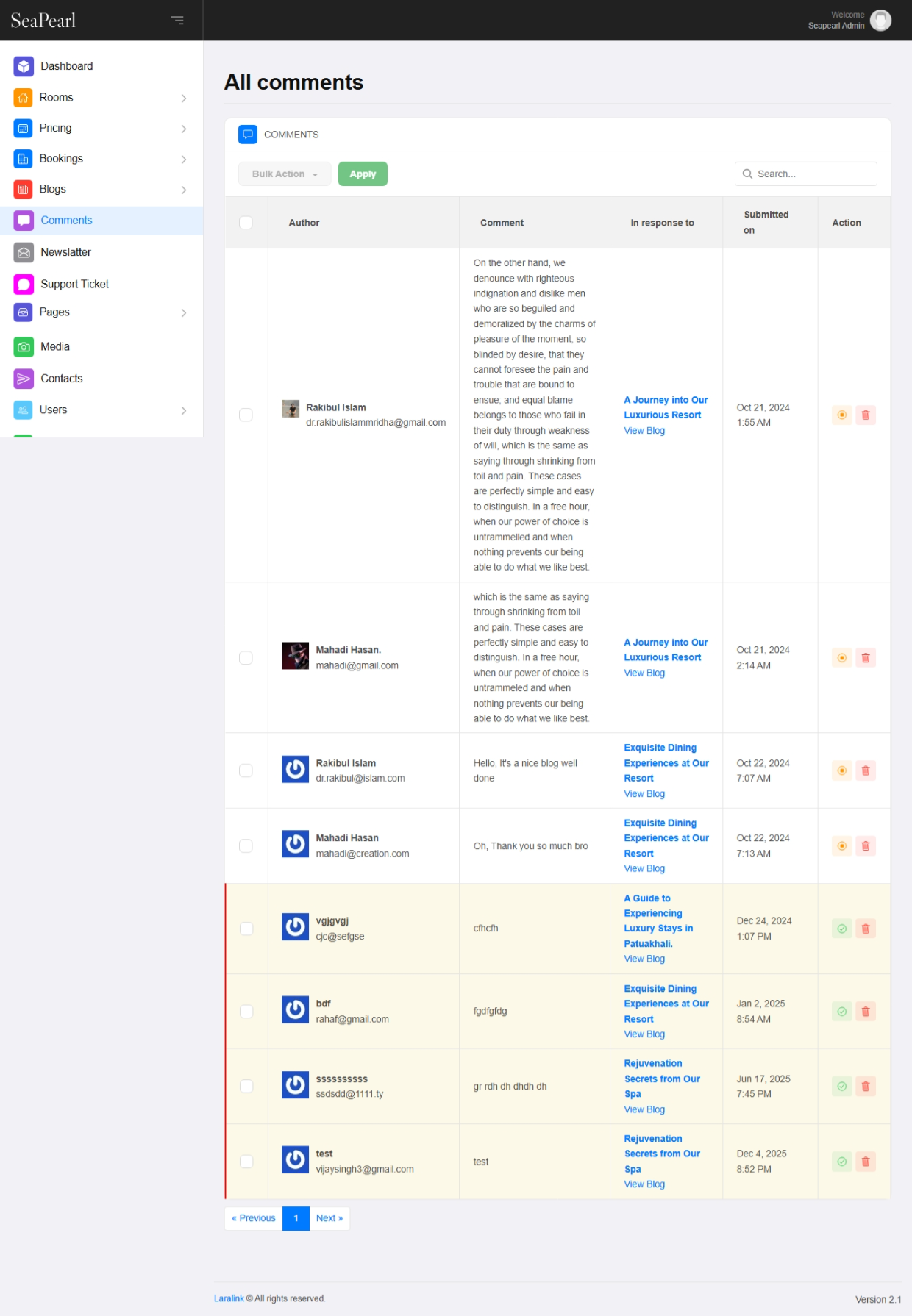The width and height of the screenshot is (912, 1316).
Task: Tick the select-all checkbox in table header
Action: 246,223
